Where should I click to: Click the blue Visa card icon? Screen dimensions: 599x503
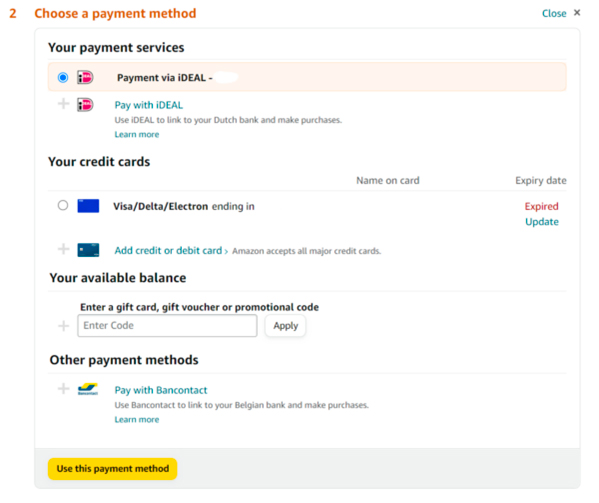(88, 206)
